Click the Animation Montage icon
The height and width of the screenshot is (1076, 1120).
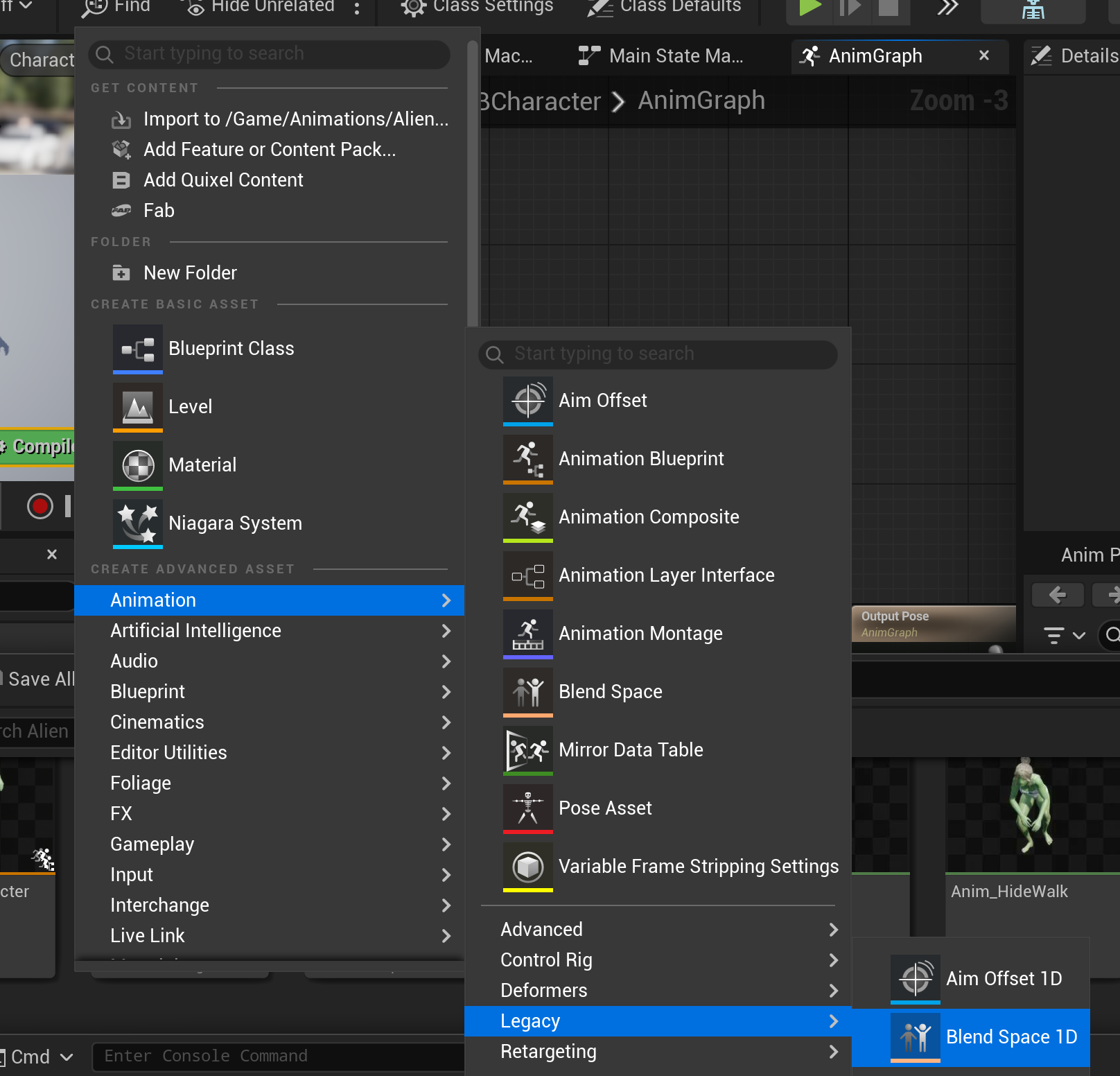tap(528, 634)
